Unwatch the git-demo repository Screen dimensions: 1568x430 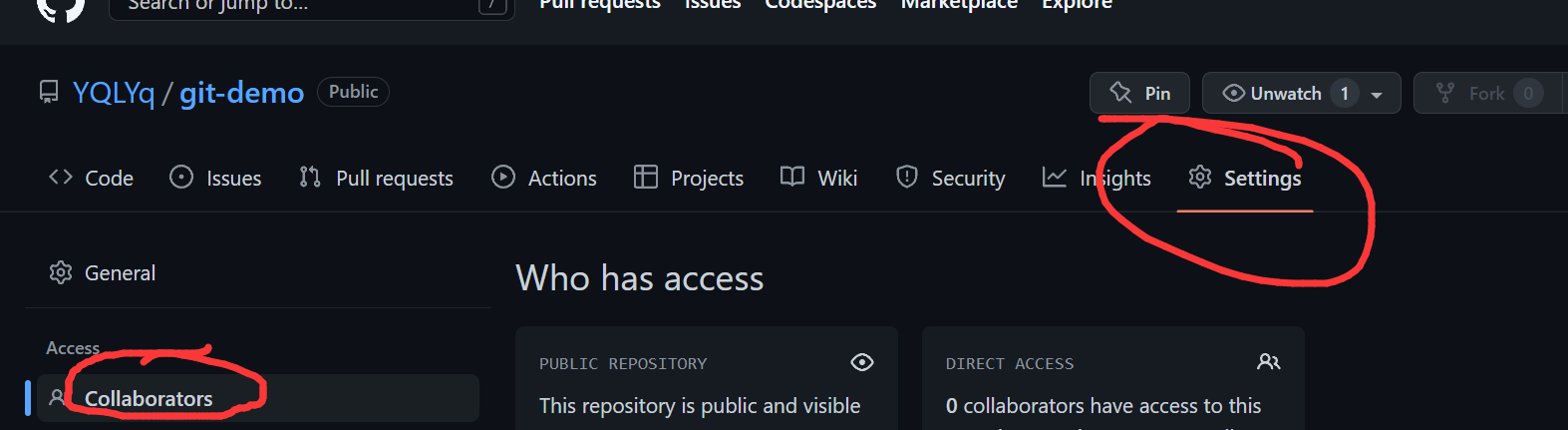tap(1274, 93)
